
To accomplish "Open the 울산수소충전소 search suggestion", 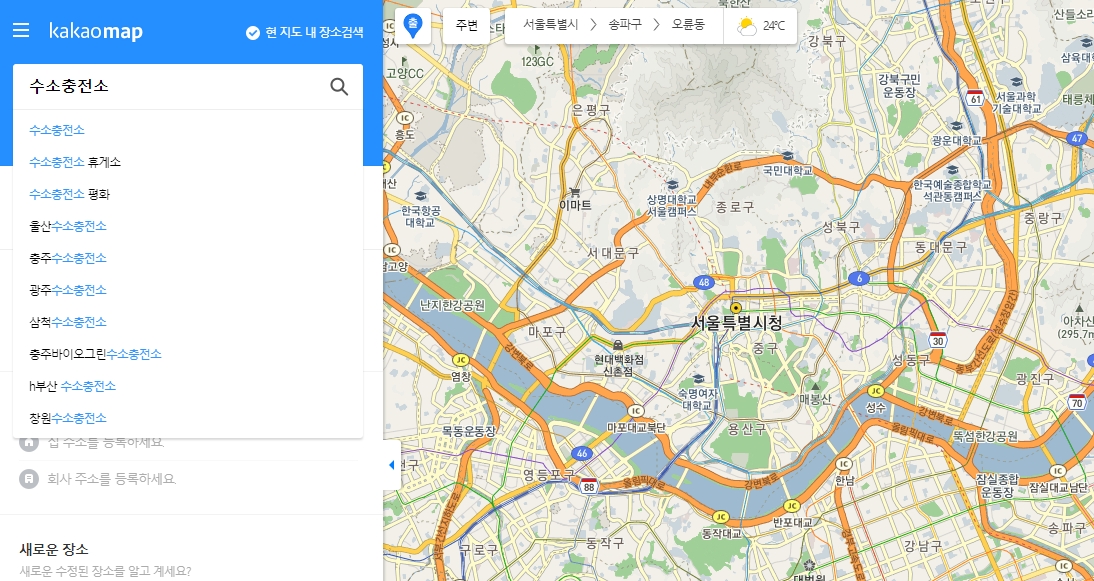I will coord(68,225).
